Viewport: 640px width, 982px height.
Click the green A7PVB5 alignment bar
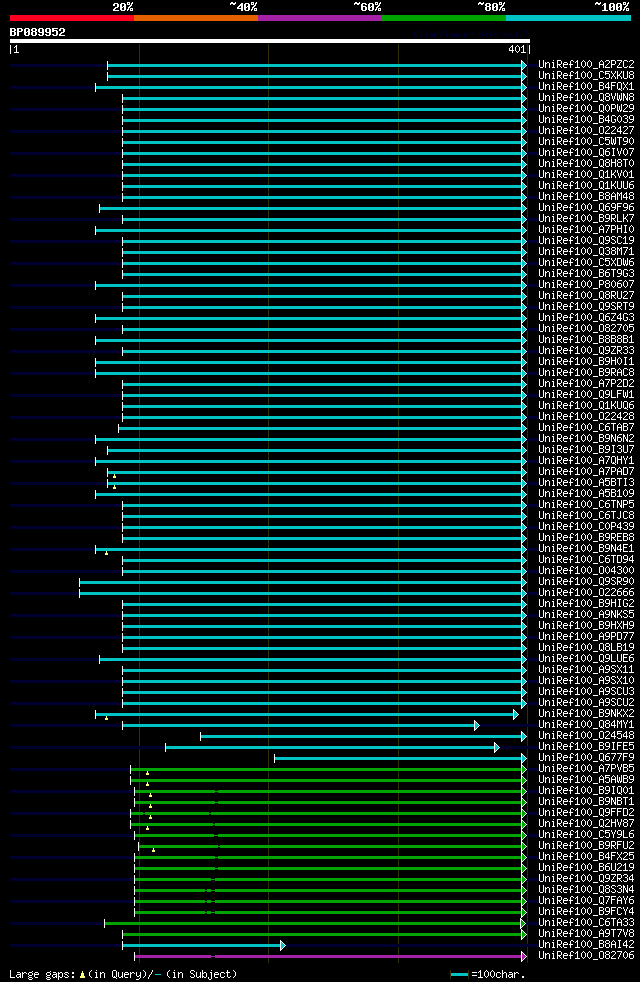coord(327,770)
